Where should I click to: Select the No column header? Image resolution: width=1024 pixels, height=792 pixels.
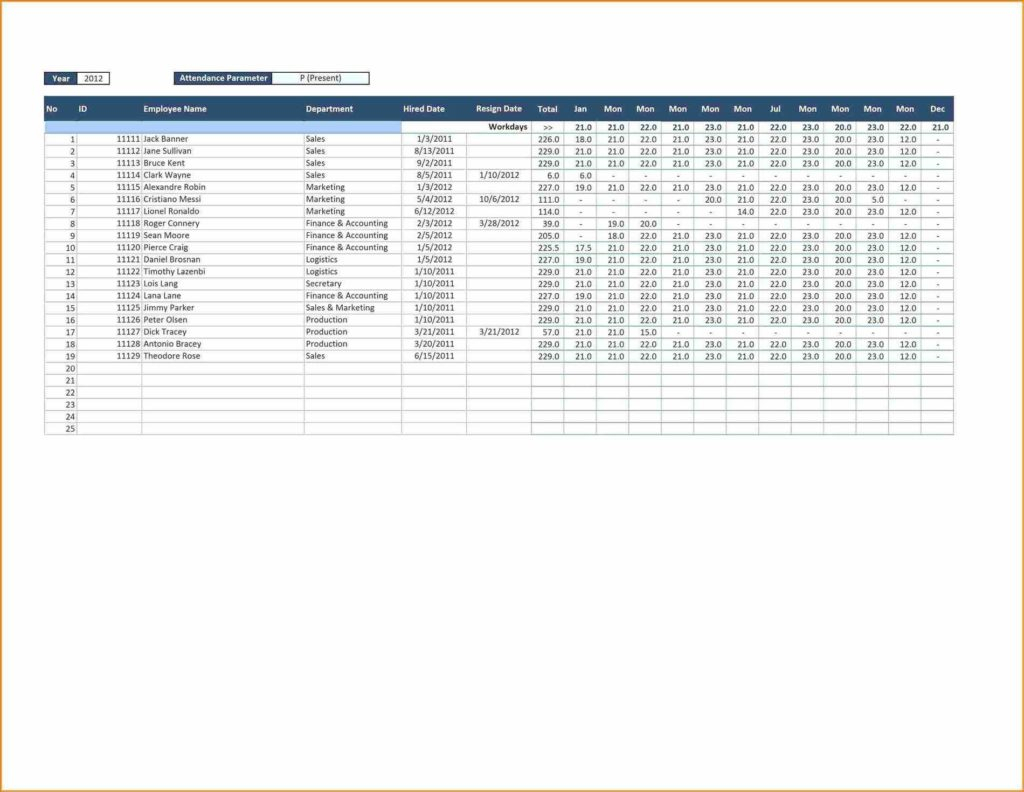coord(51,109)
